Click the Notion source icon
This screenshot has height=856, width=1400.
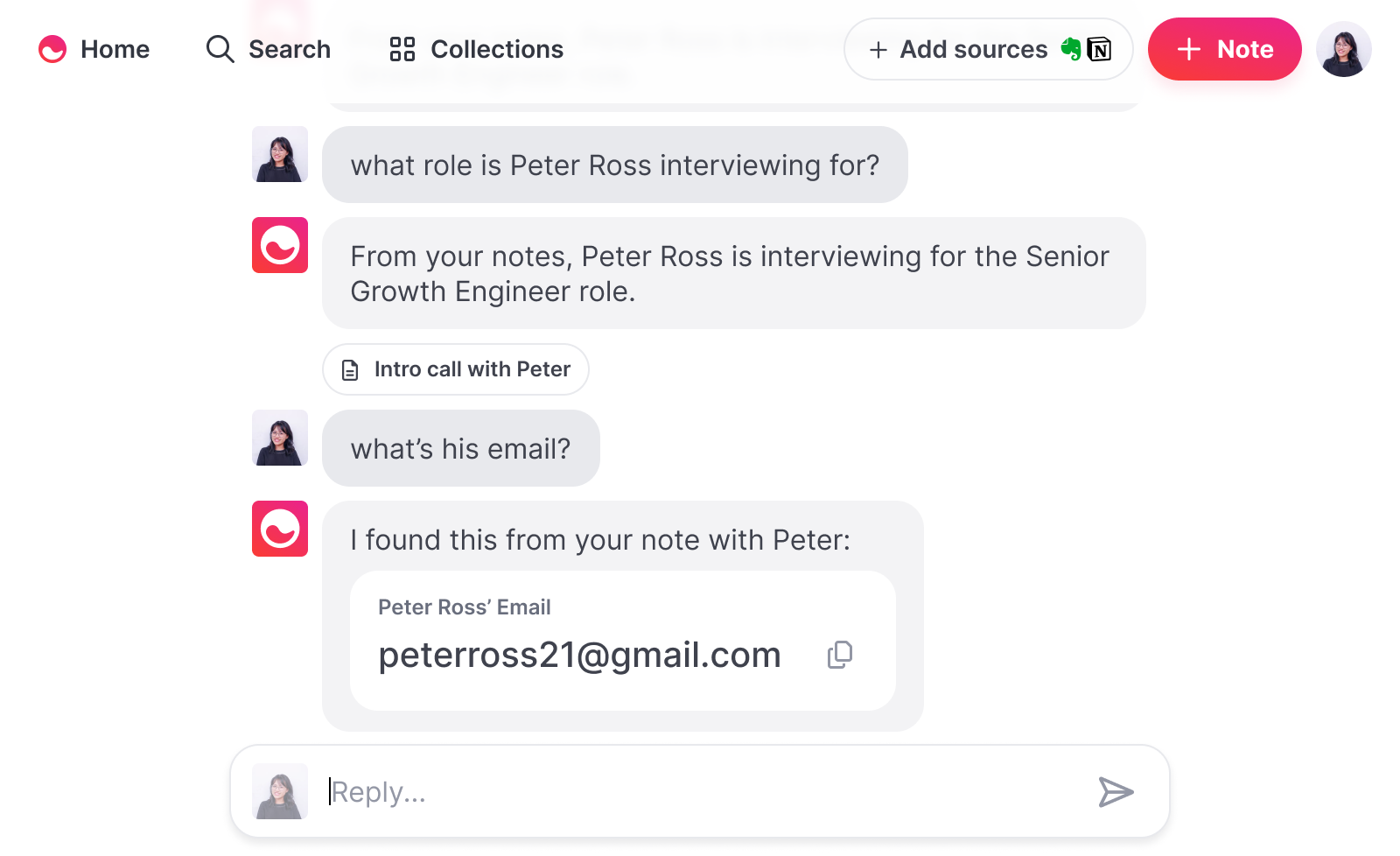coord(1099,50)
